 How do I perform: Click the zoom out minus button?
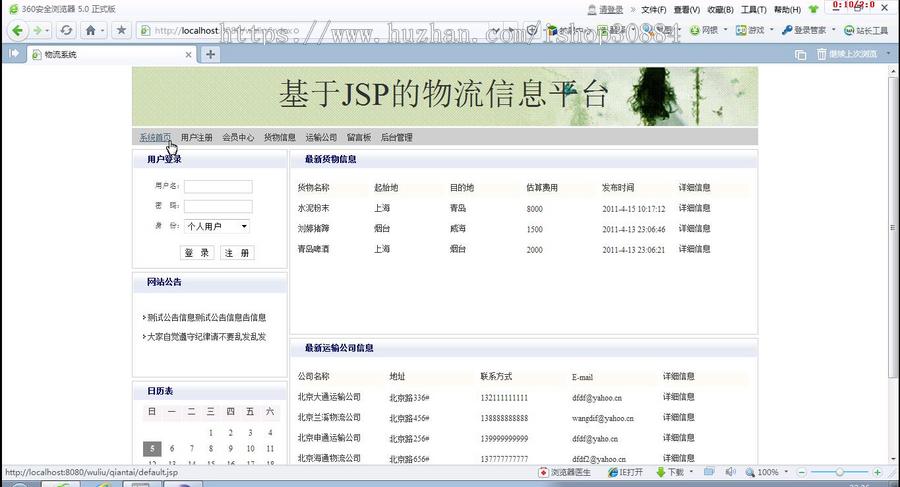click(802, 472)
